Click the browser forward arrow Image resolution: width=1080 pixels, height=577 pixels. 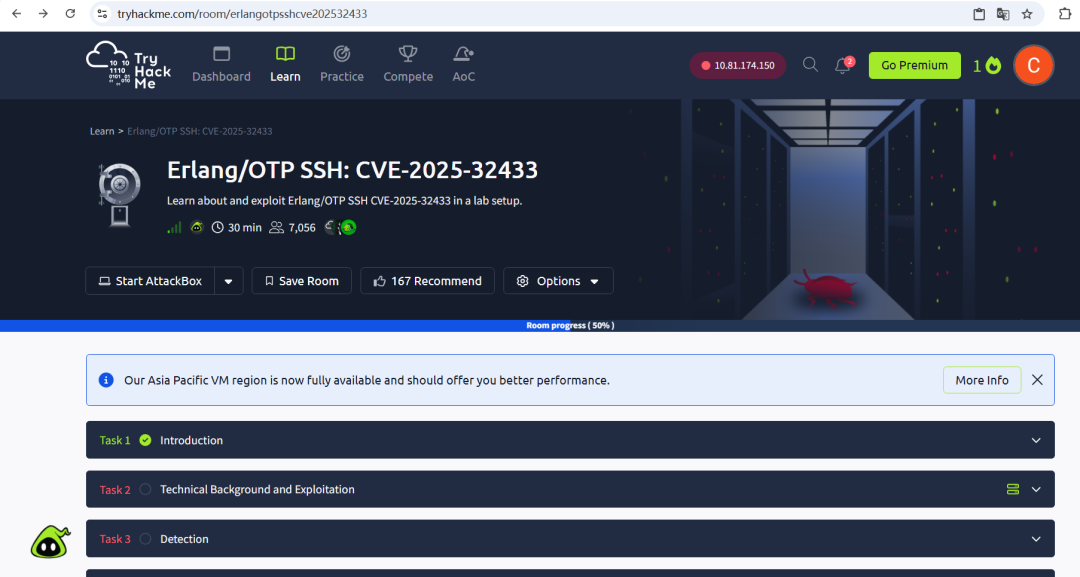pos(43,14)
